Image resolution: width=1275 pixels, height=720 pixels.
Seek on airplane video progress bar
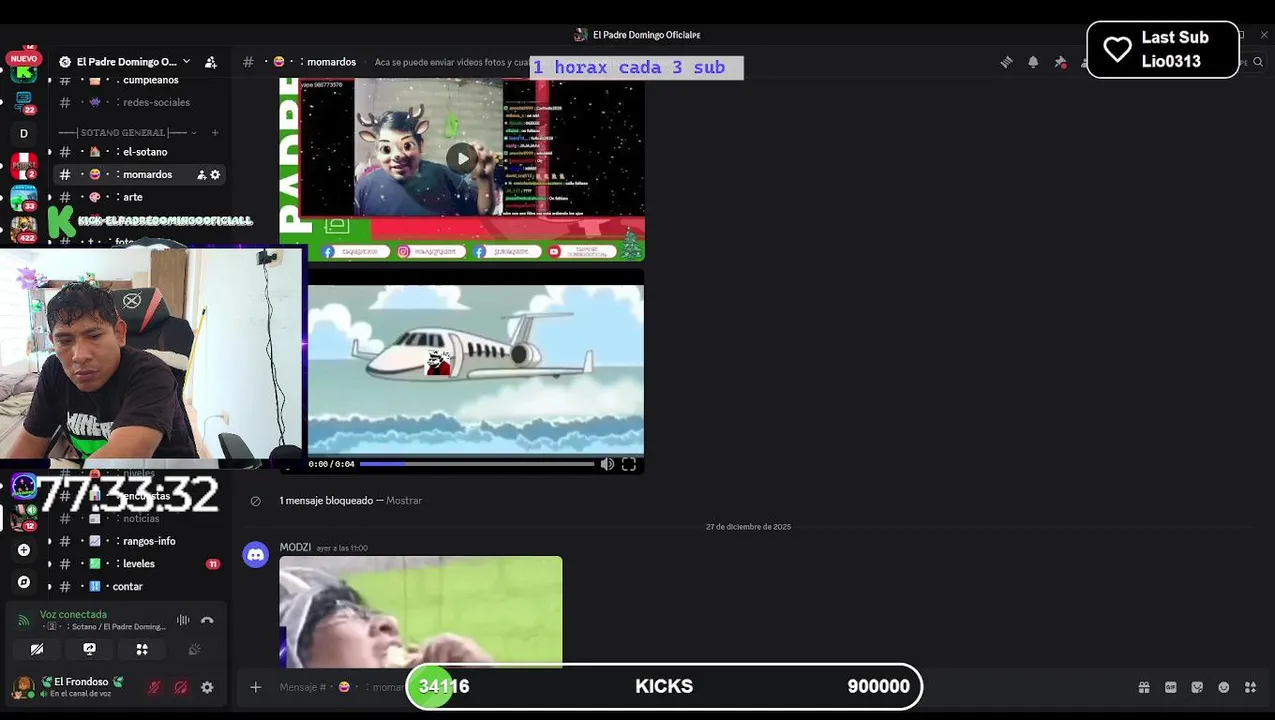point(477,464)
